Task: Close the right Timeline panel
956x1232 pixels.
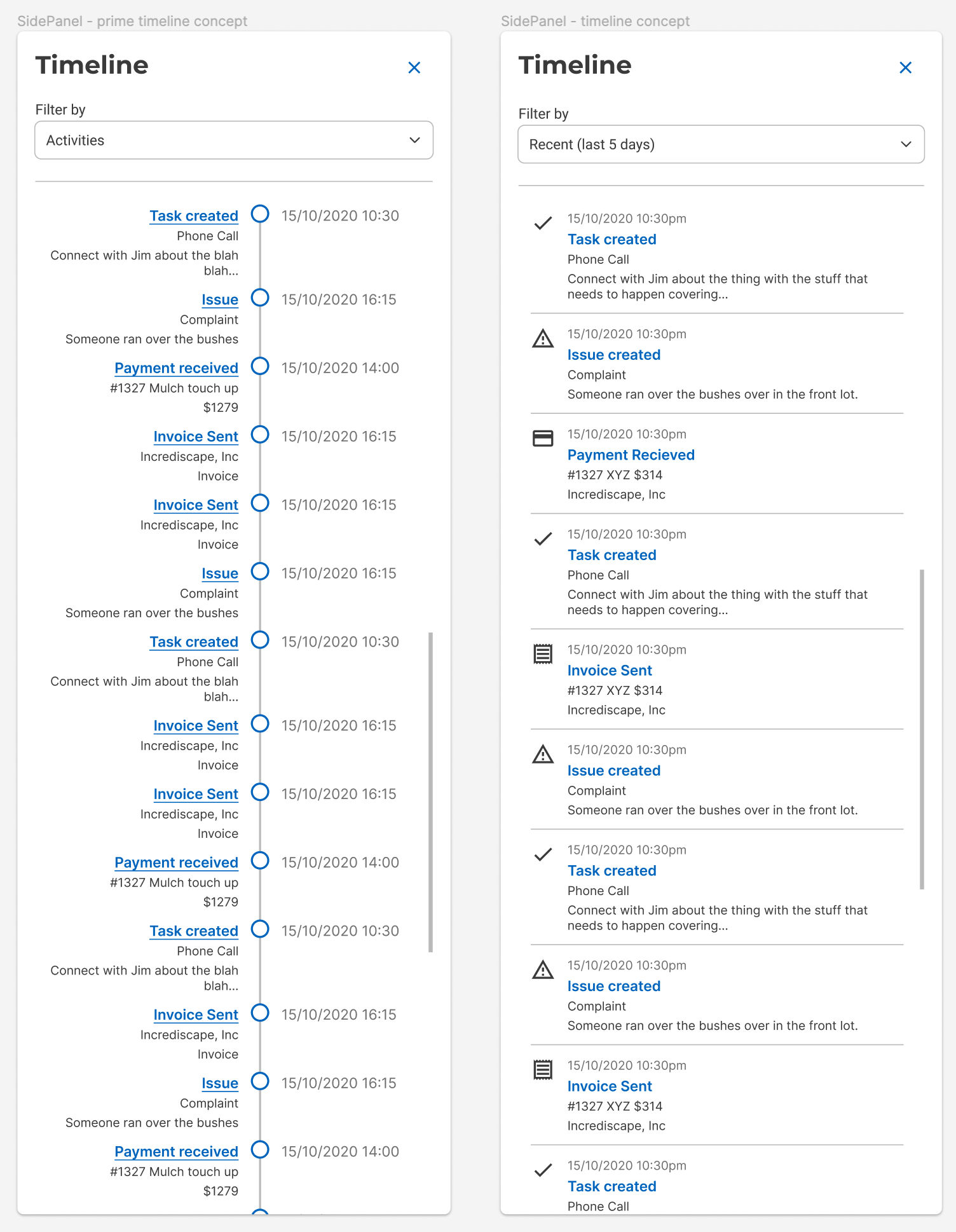Action: pos(906,67)
